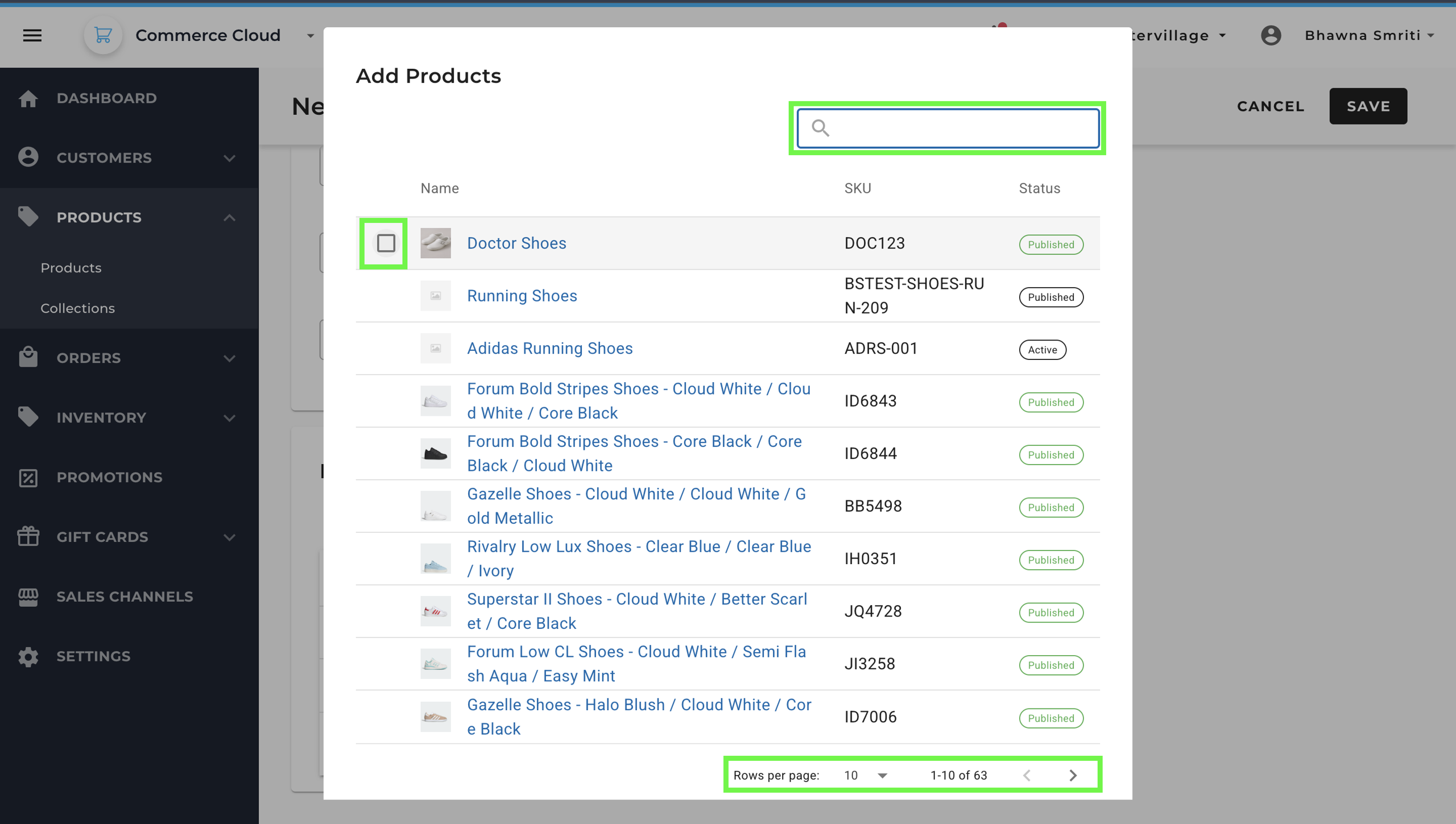1456x824 pixels.
Task: Click the Promotions percent icon in sidebar
Action: [x=28, y=478]
